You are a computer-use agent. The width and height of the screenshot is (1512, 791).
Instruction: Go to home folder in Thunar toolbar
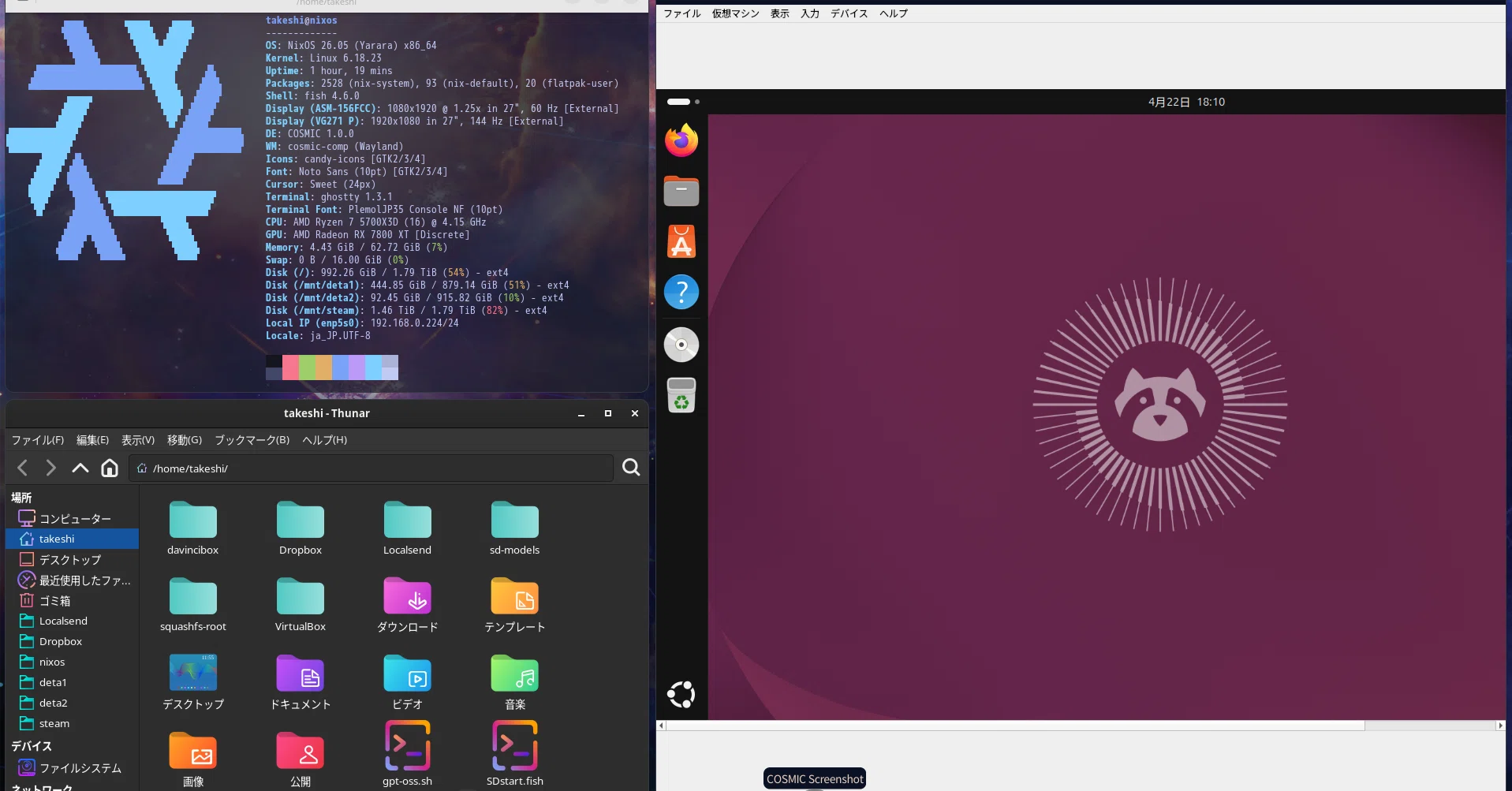click(x=110, y=468)
